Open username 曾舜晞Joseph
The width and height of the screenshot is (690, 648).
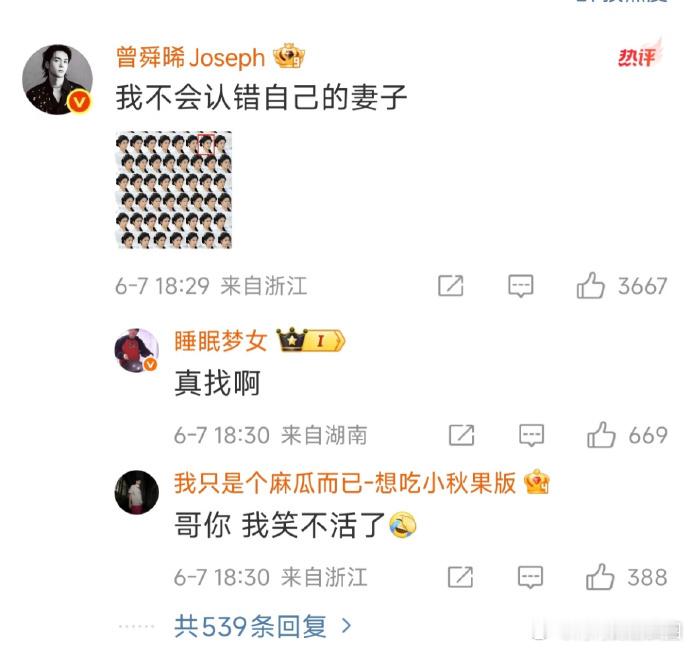point(191,58)
